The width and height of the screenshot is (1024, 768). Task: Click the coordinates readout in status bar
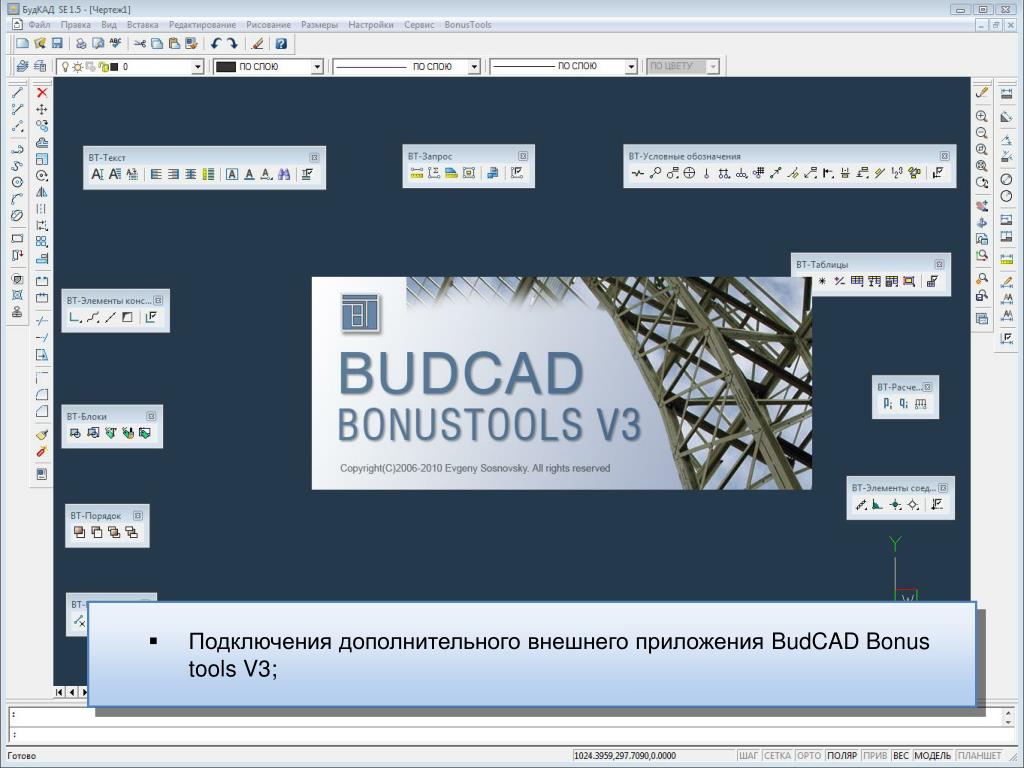[625, 756]
